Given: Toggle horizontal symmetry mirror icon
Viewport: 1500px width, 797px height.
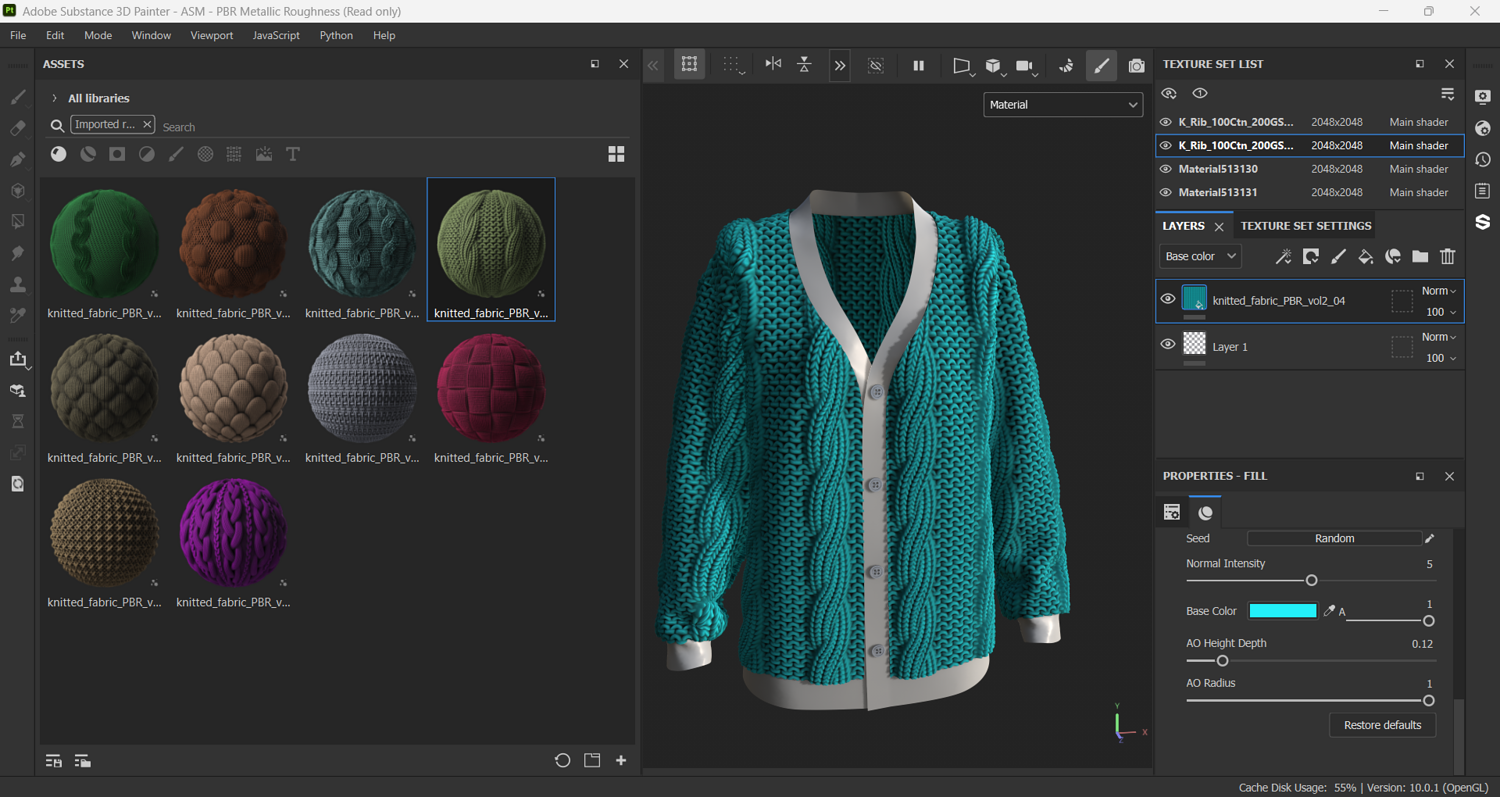Looking at the screenshot, I should 773,64.
